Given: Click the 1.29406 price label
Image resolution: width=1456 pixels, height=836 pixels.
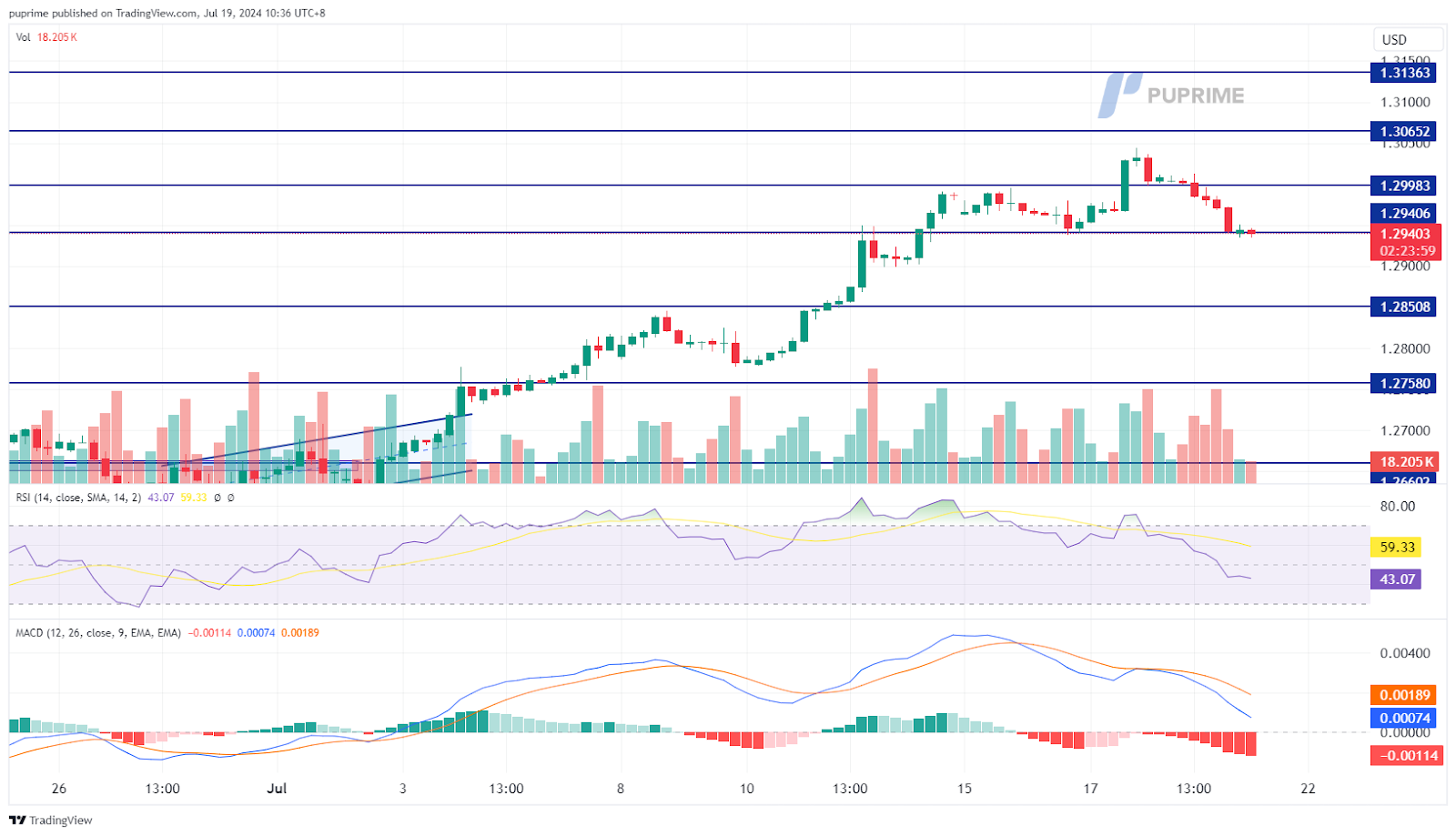Looking at the screenshot, I should pos(1405,213).
